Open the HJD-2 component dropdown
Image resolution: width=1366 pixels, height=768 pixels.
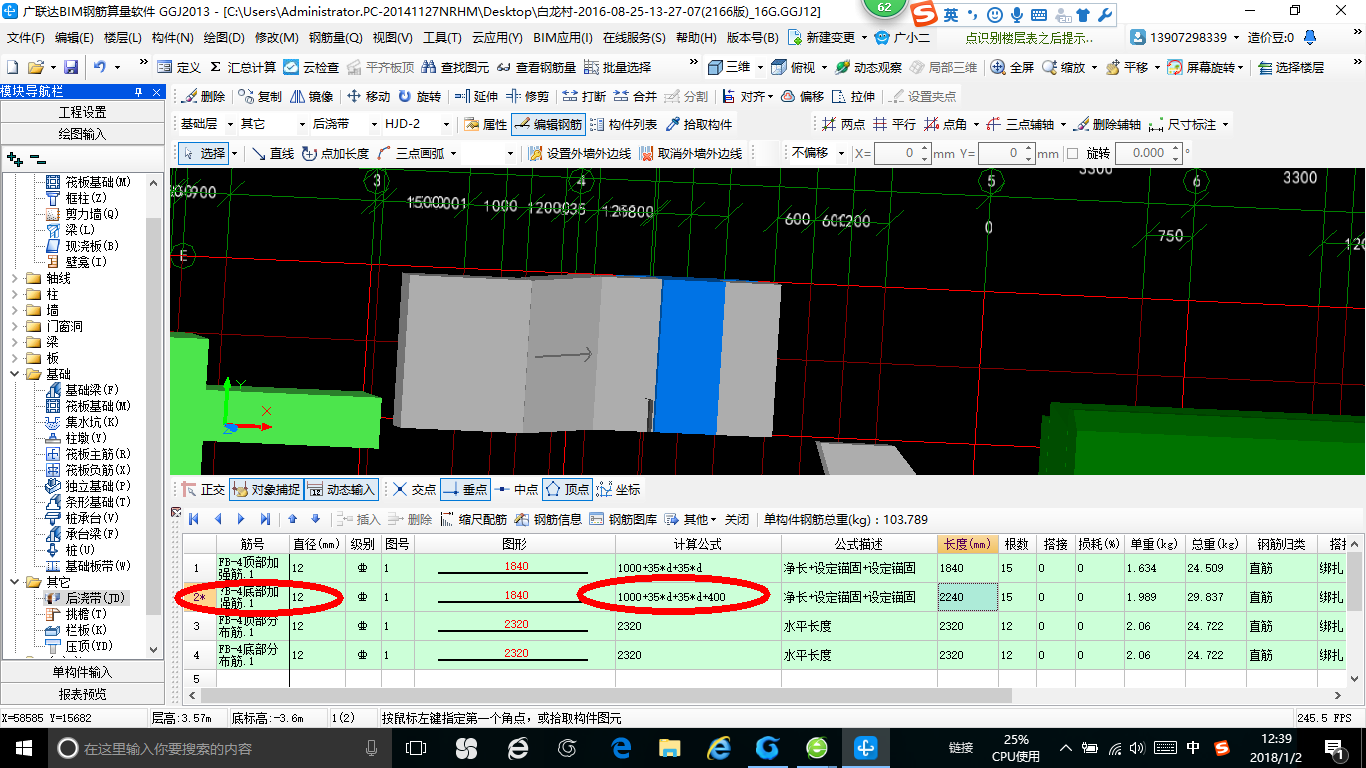pos(446,124)
